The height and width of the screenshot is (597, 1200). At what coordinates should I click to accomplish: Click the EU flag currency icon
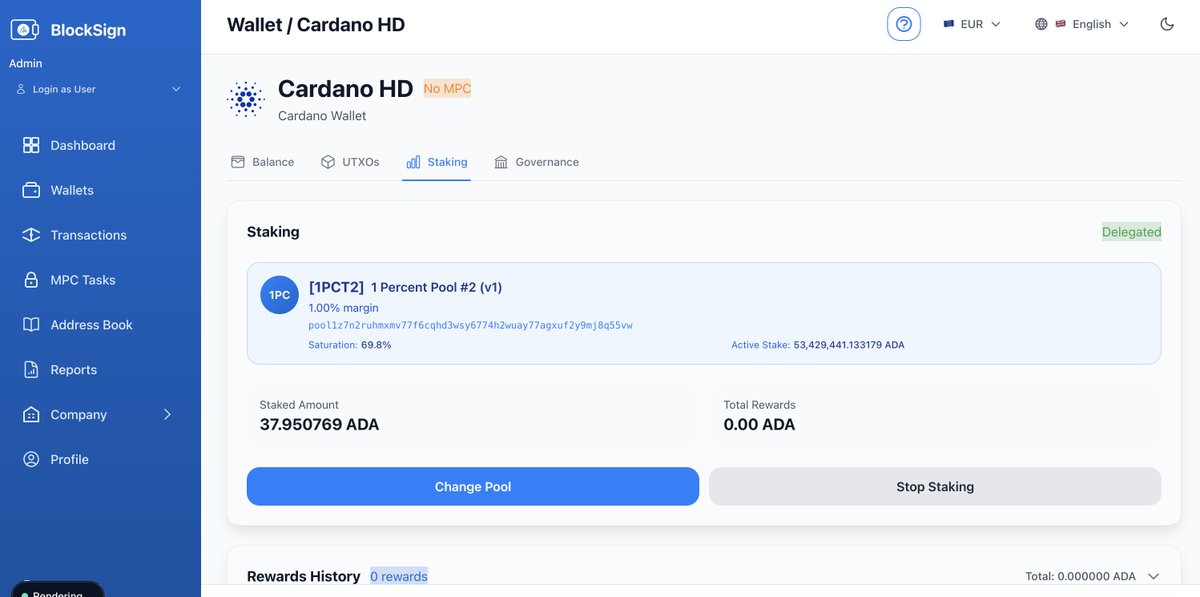coord(948,24)
